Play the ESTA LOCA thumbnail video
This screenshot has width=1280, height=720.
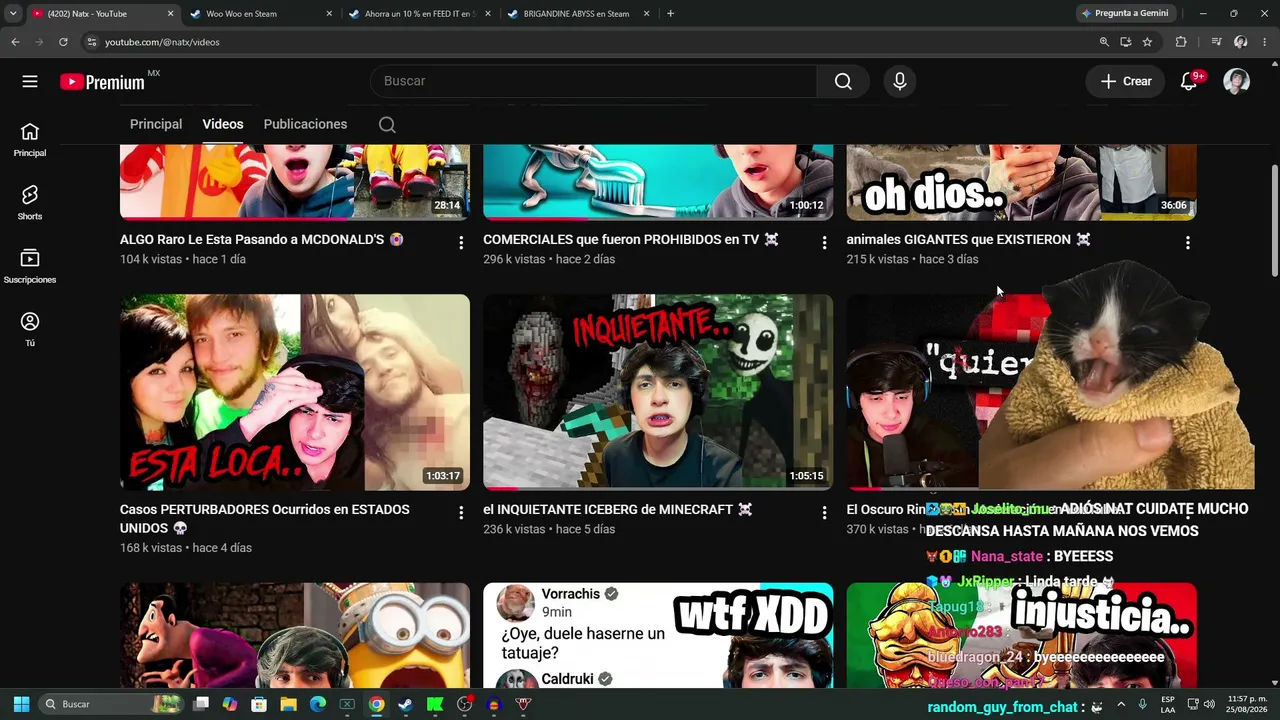point(295,392)
